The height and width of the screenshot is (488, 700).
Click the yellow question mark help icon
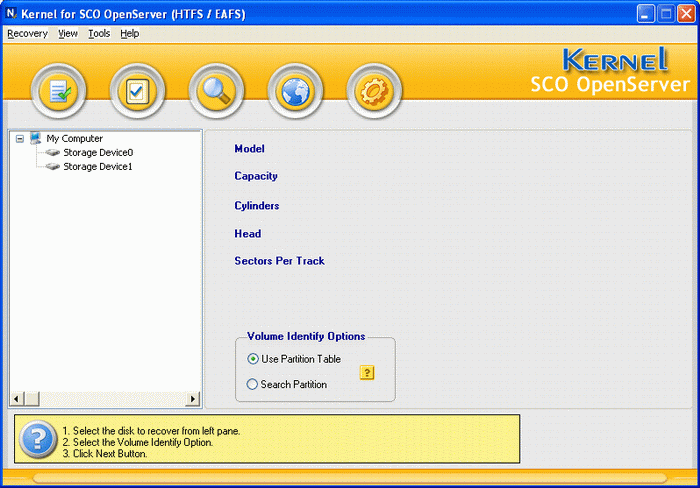[367, 372]
